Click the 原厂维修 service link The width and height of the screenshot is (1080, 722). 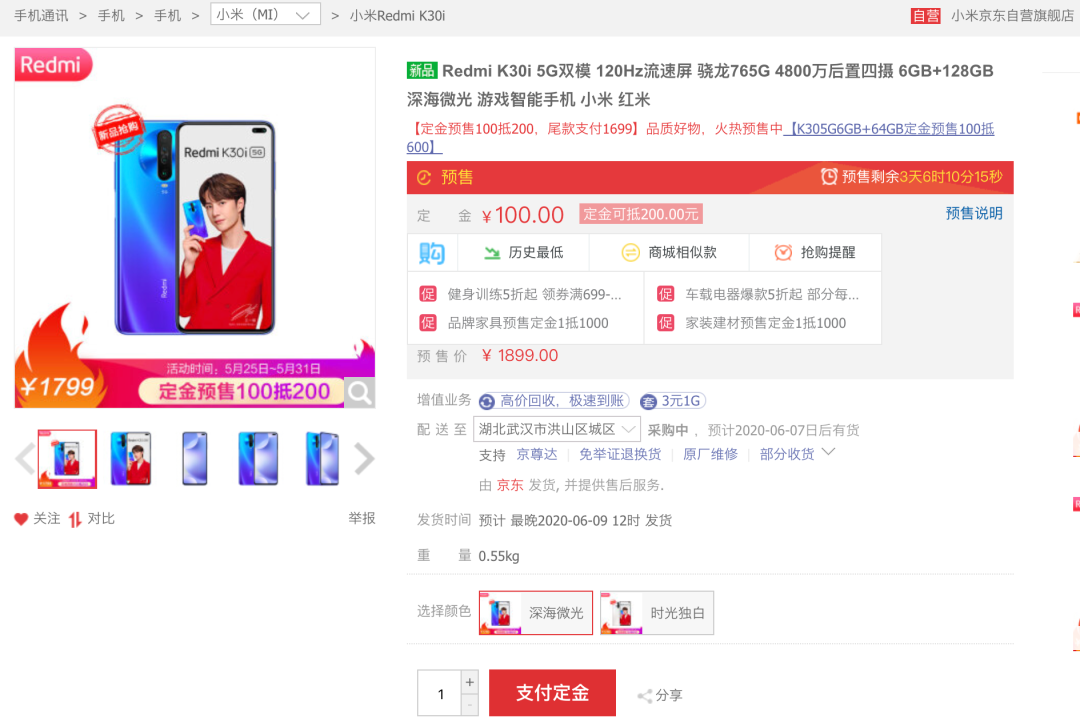coord(710,454)
